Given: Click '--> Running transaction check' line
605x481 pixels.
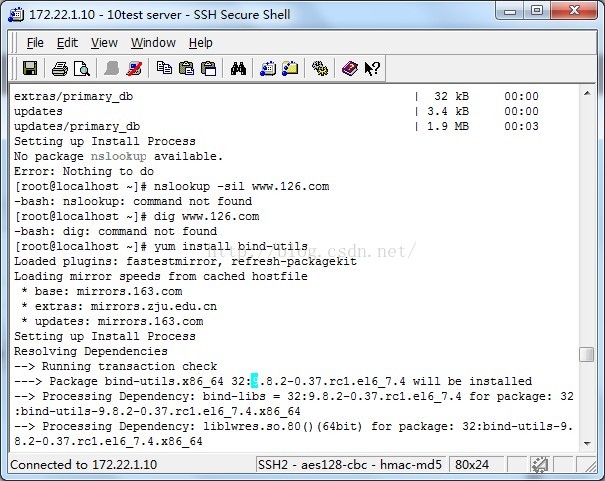Looking at the screenshot, I should tap(115, 366).
